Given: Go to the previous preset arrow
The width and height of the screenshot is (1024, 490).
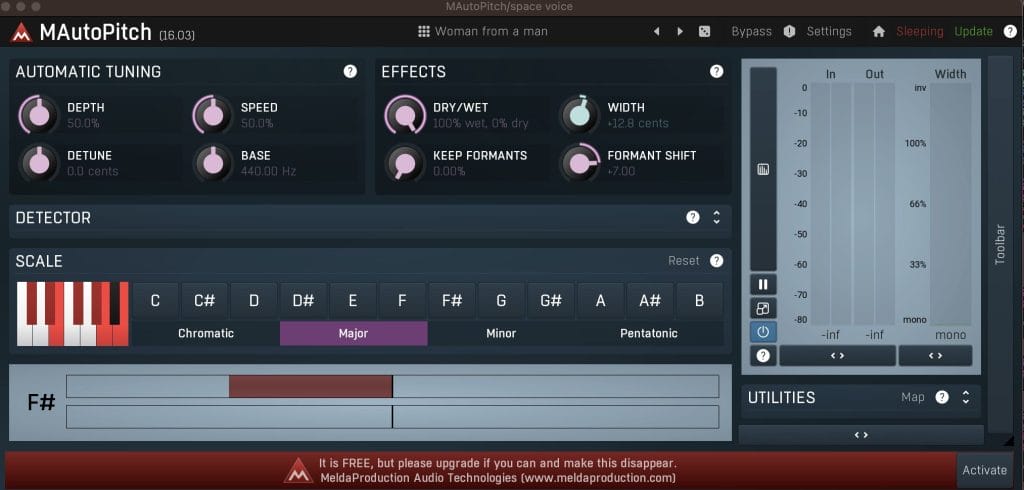Looking at the screenshot, I should click(657, 31).
